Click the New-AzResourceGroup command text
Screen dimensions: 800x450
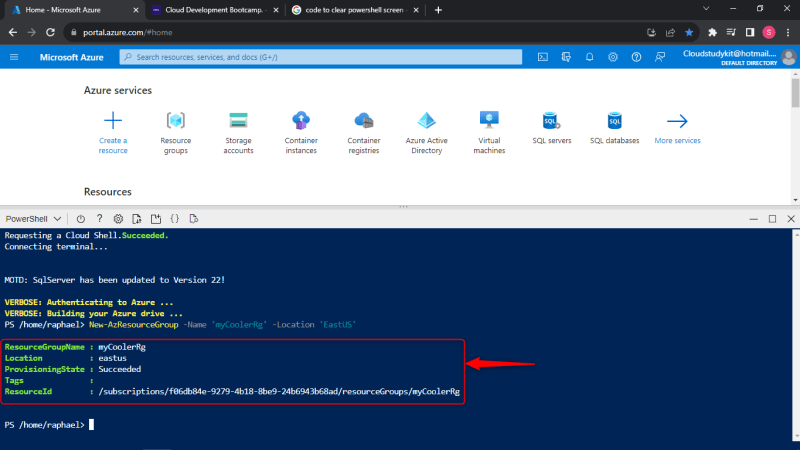tap(134, 324)
